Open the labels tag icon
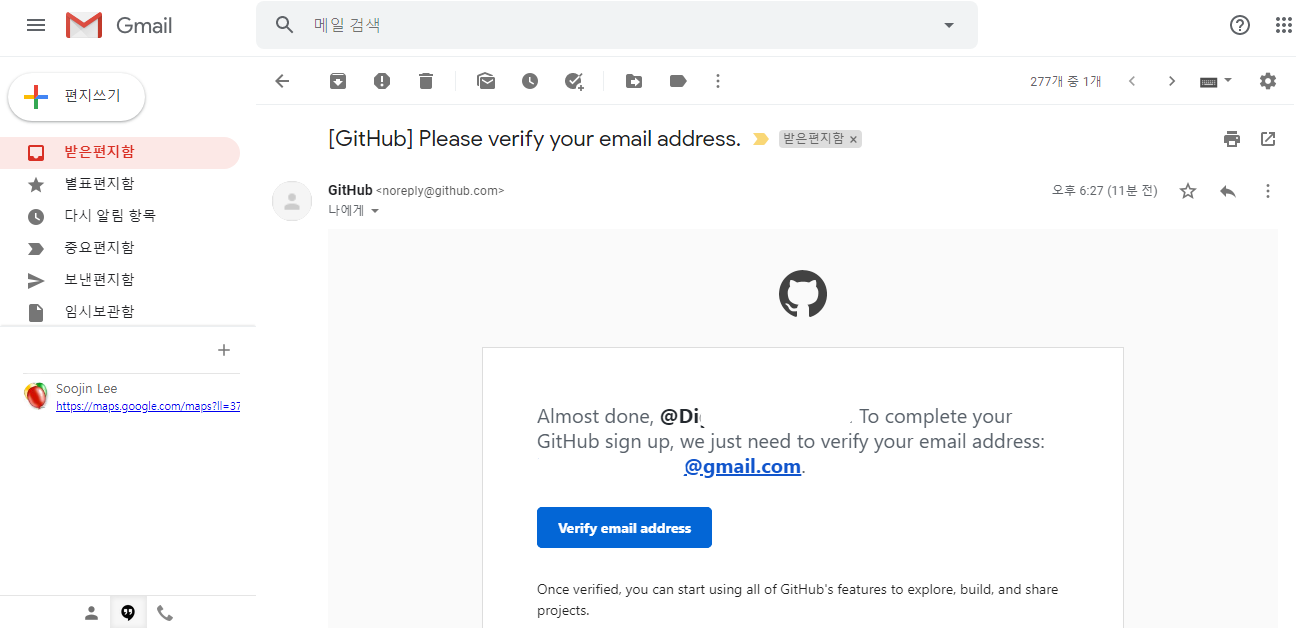The image size is (1296, 628). (x=678, y=81)
